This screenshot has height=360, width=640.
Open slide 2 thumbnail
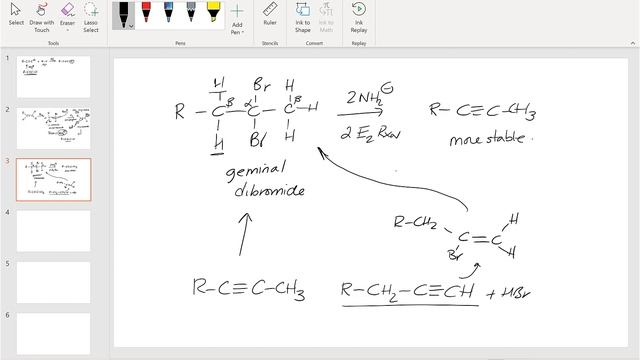[x=53, y=128]
